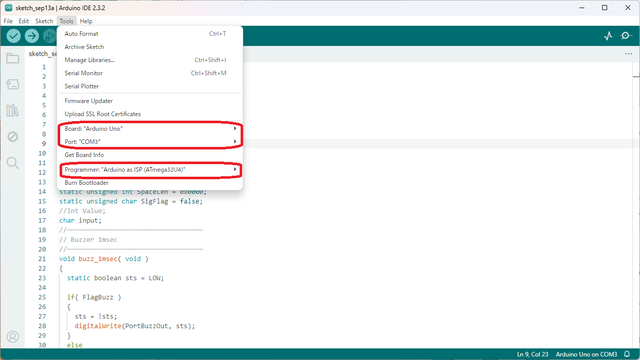This screenshot has width=640, height=360.
Task: Click Get Board Info
Action: (x=150, y=155)
